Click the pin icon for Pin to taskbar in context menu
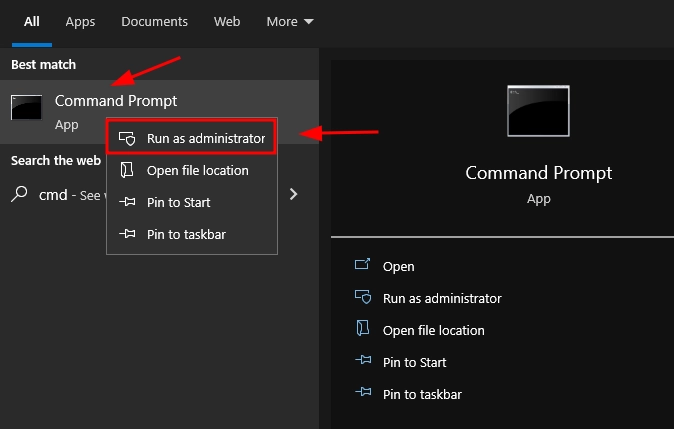 pyautogui.click(x=127, y=234)
